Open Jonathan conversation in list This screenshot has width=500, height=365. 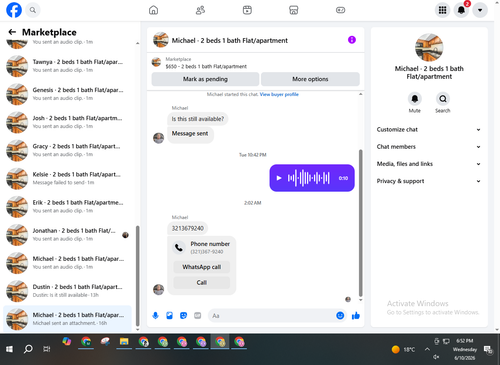pos(67,235)
